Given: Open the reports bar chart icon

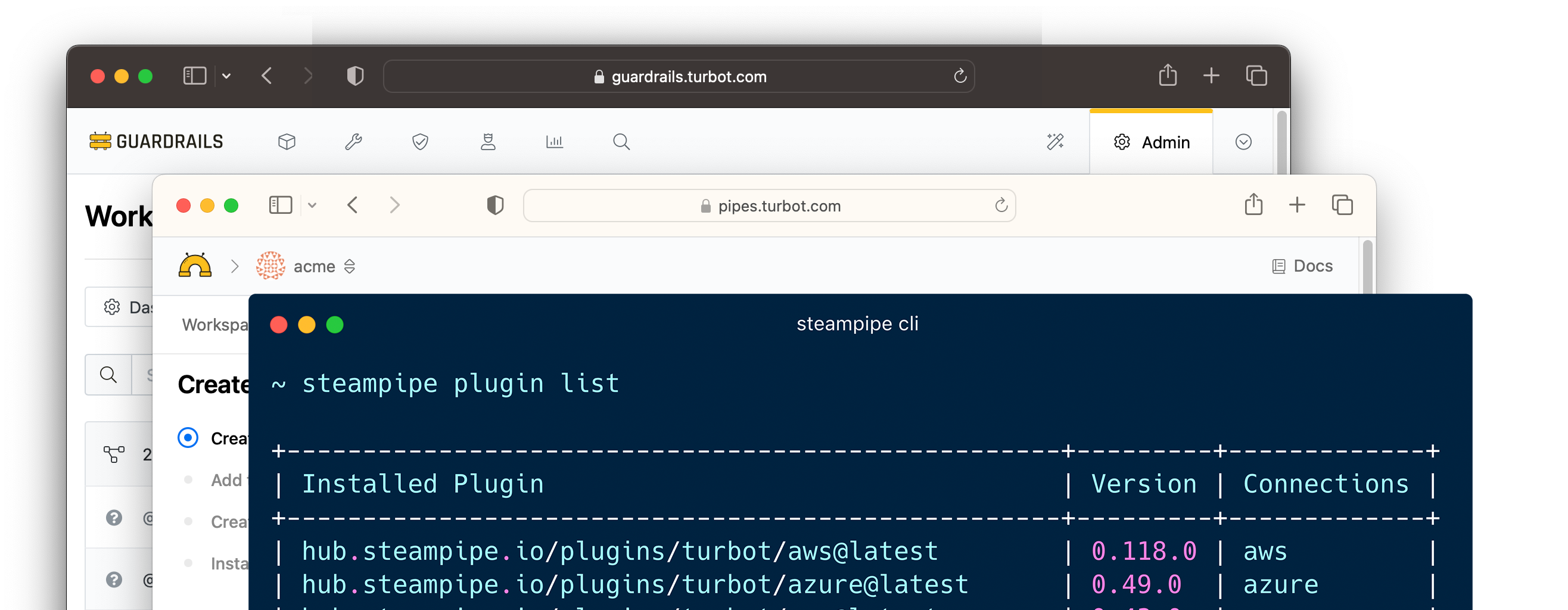Looking at the screenshot, I should 555,141.
